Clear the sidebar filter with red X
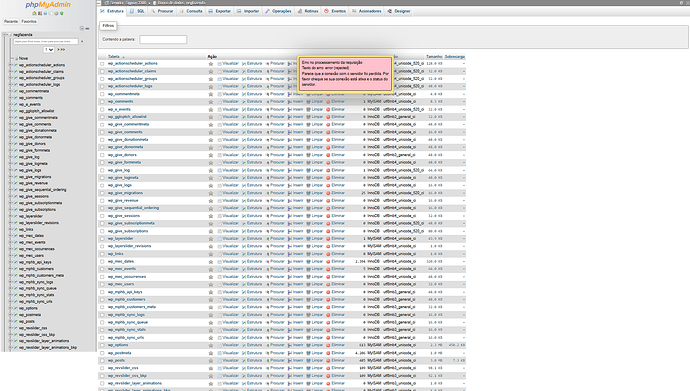The width and height of the screenshot is (690, 391). tap(82, 41)
